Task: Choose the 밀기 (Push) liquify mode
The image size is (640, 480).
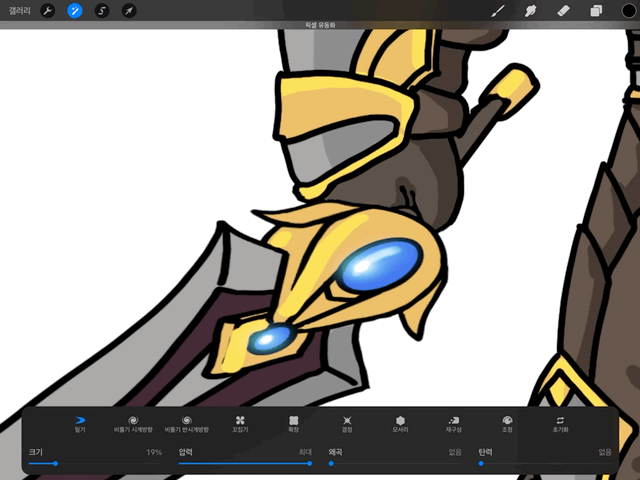Action: (x=80, y=424)
